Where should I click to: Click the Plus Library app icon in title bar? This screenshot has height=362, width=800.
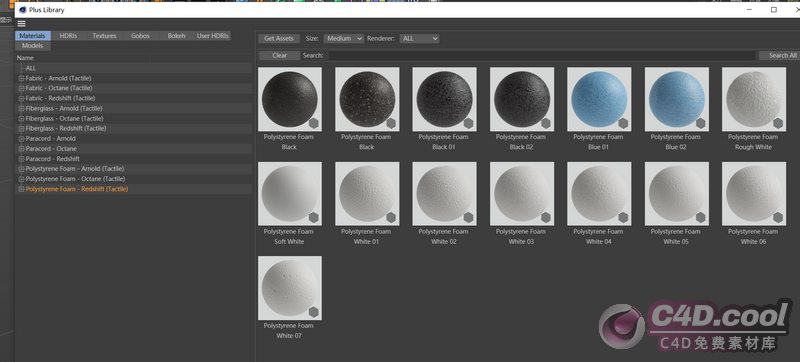click(22, 10)
